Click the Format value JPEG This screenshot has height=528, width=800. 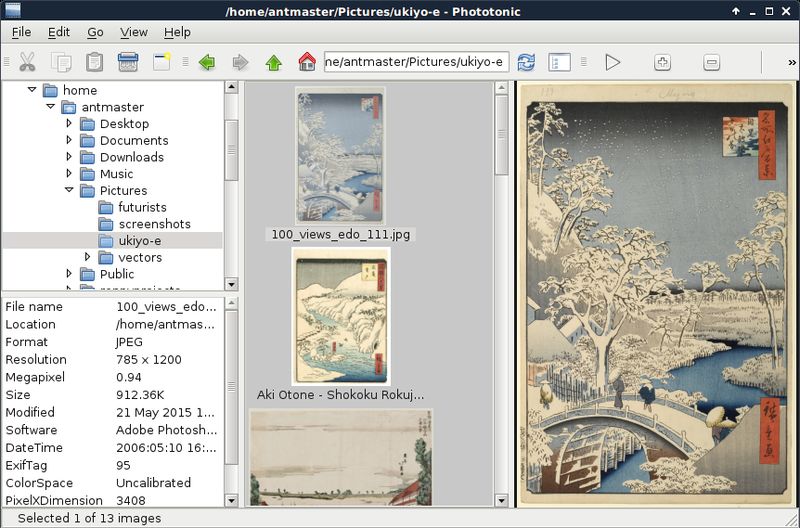(129, 342)
